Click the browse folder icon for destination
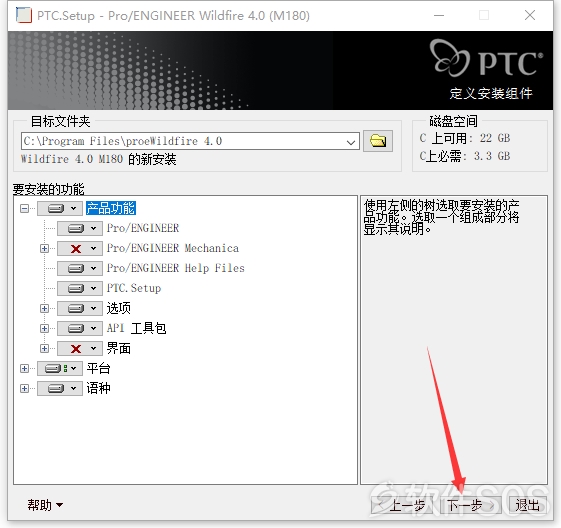Viewport: 561px width, 528px height. tap(378, 141)
